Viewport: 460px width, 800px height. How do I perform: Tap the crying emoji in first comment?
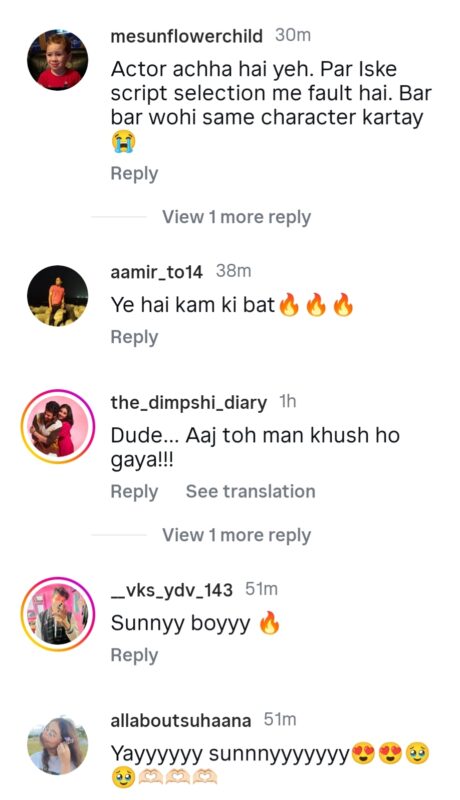pos(123,141)
